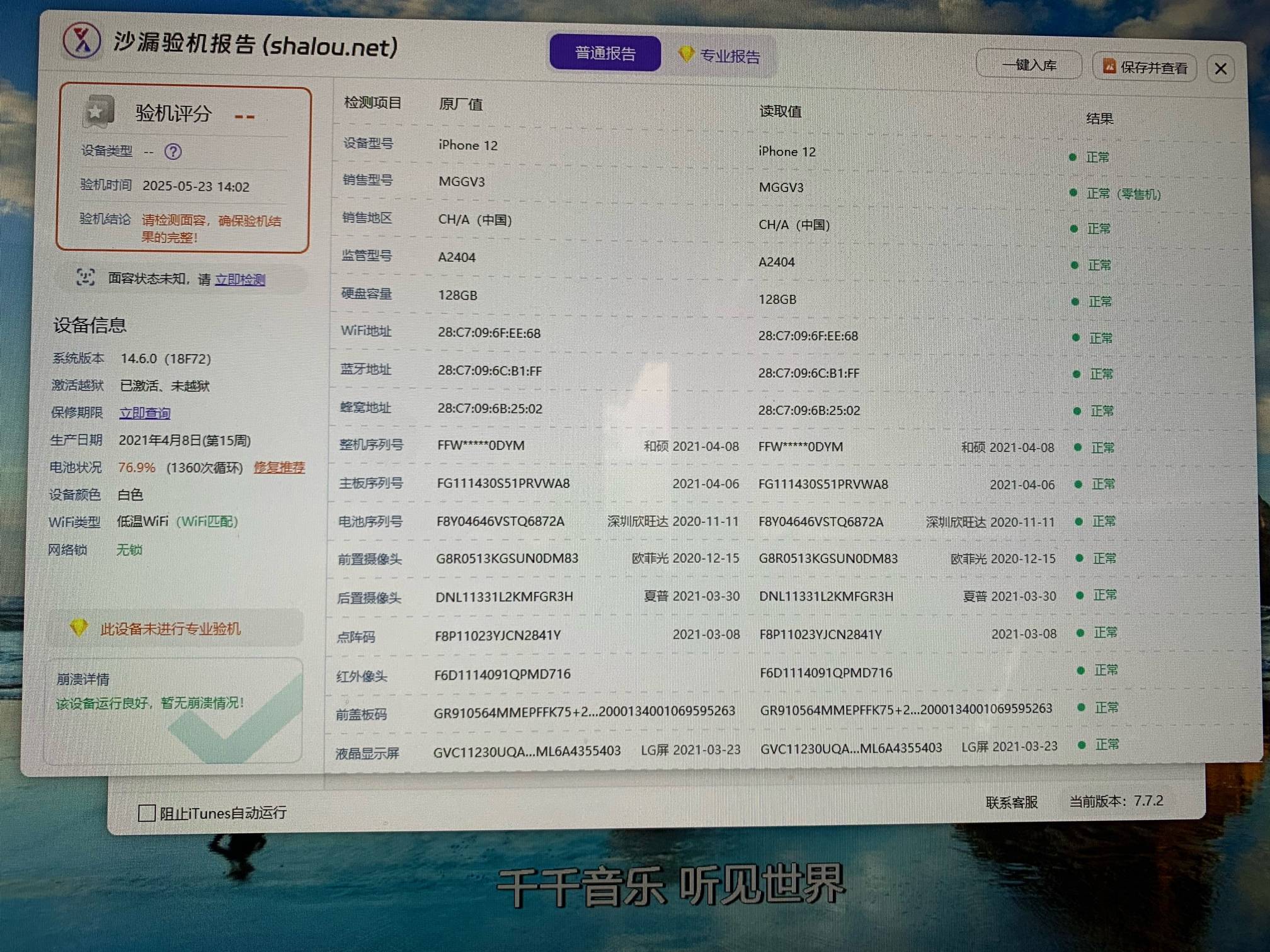This screenshot has width=1270, height=952.
Task: Click production date 2021年4月8日(第15周)
Action: 185,440
